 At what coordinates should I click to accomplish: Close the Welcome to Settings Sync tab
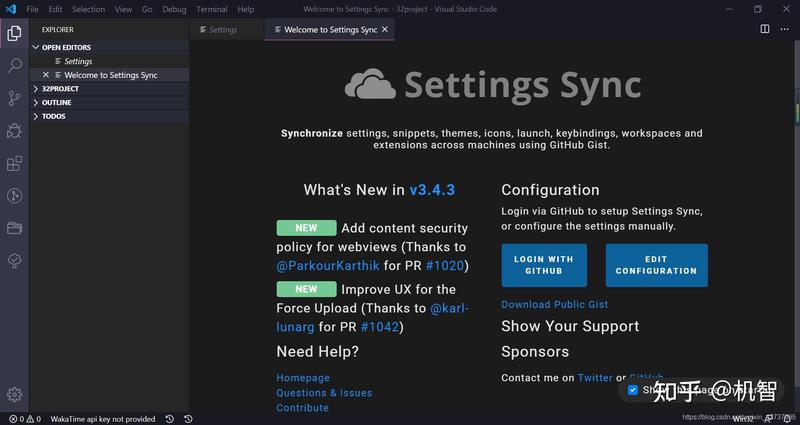point(385,30)
